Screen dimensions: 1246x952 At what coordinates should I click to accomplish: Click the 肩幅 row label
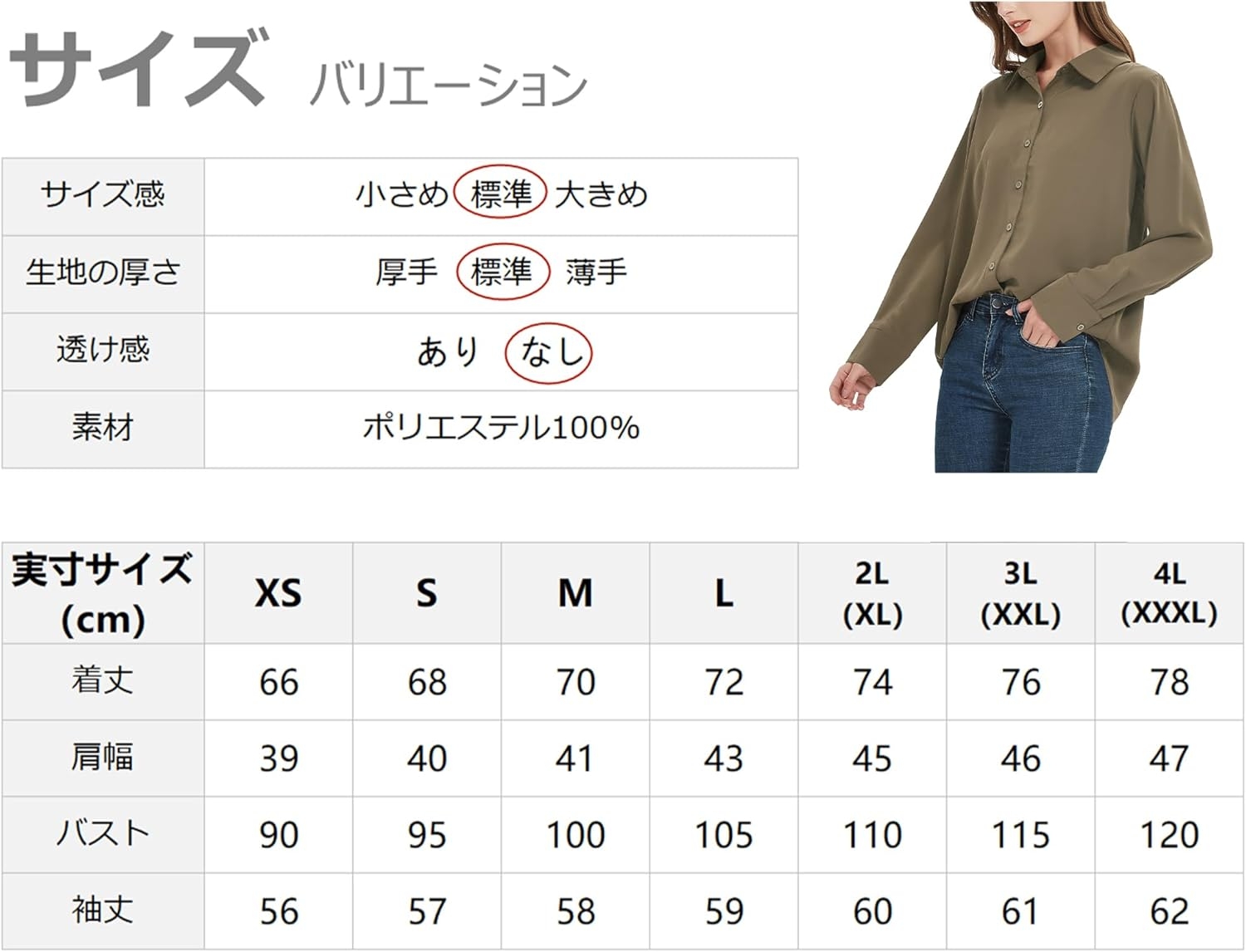coord(103,758)
